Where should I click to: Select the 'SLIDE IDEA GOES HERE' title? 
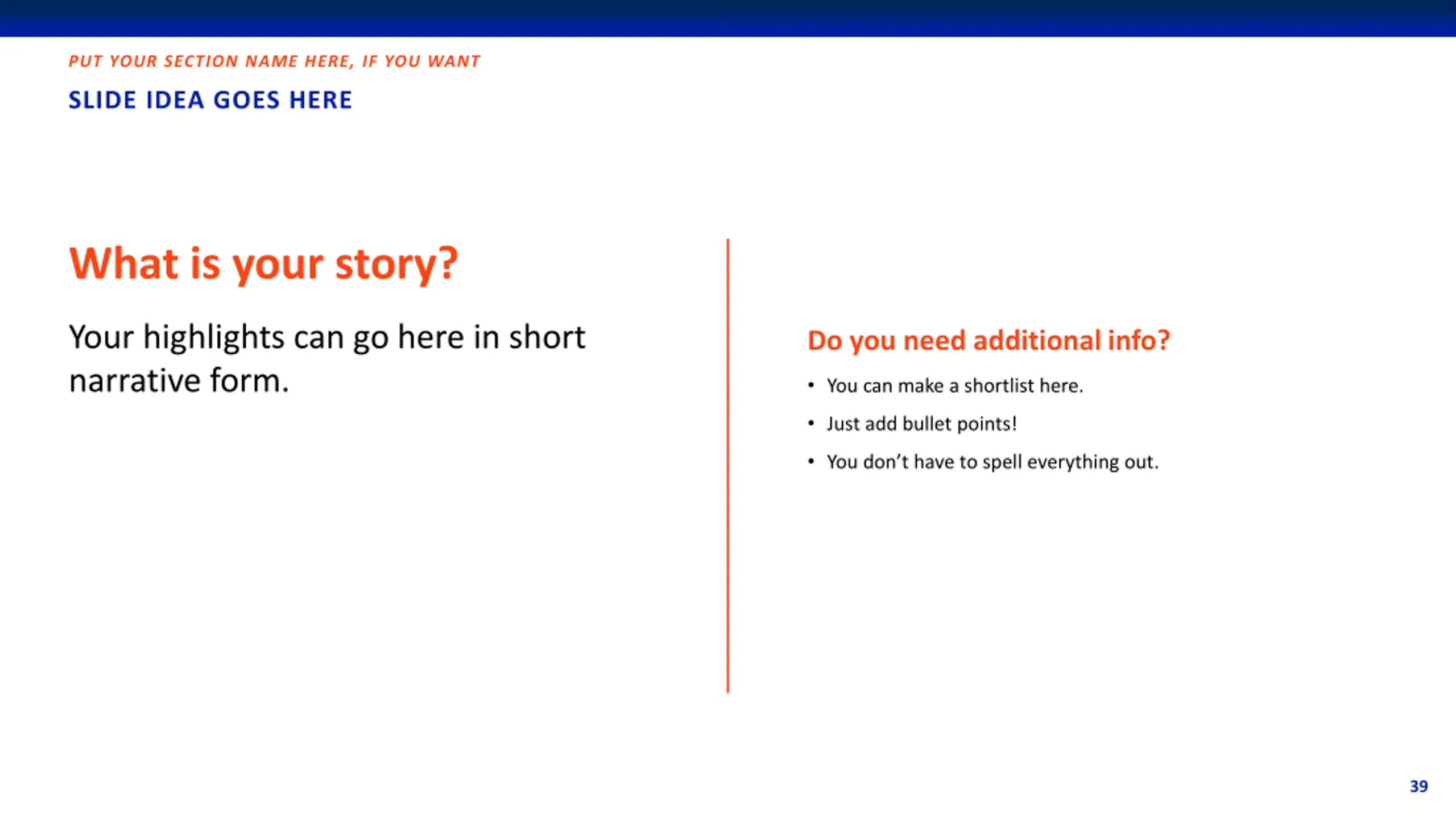[210, 100]
